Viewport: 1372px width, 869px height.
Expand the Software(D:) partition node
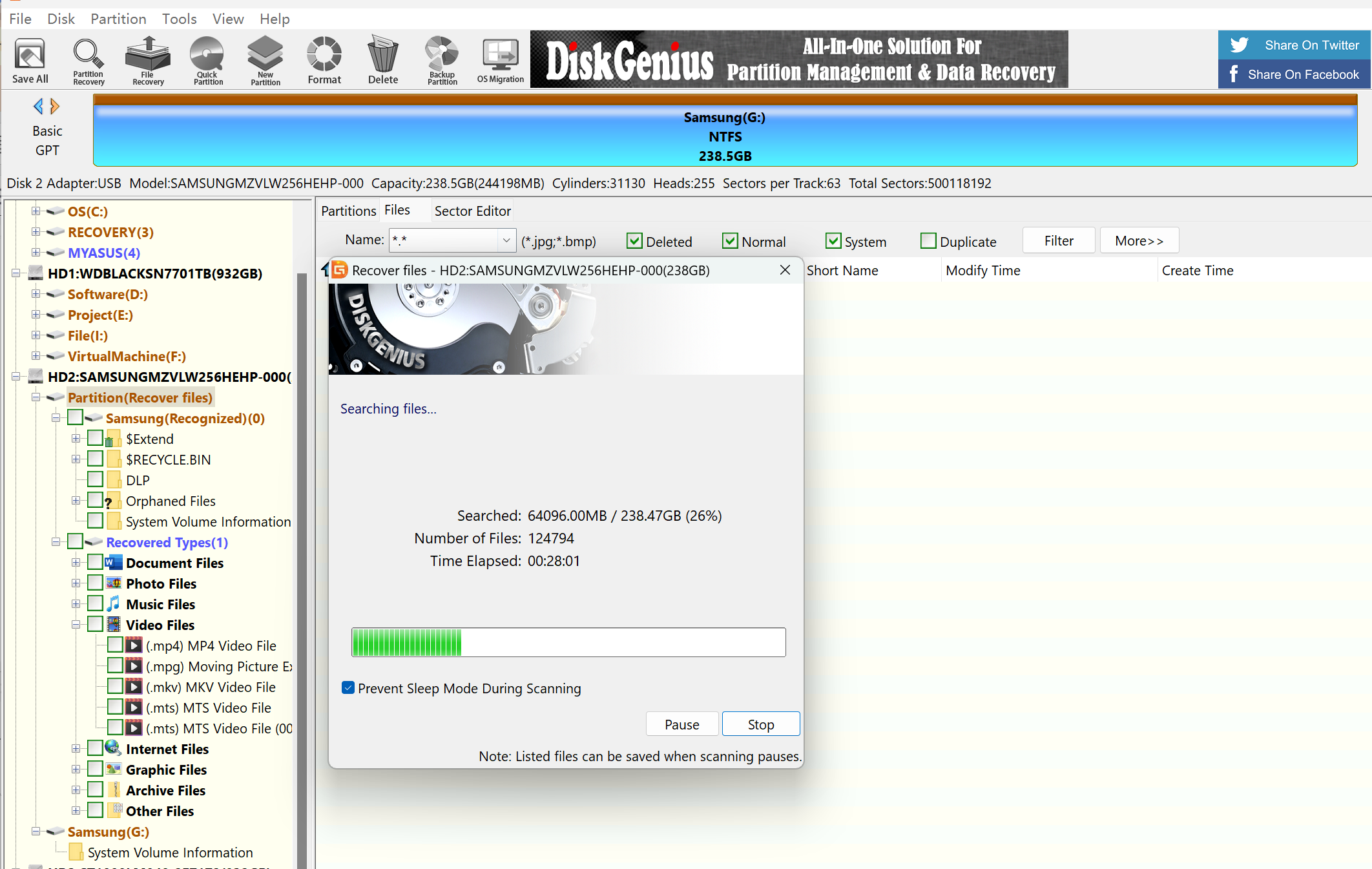(x=36, y=293)
